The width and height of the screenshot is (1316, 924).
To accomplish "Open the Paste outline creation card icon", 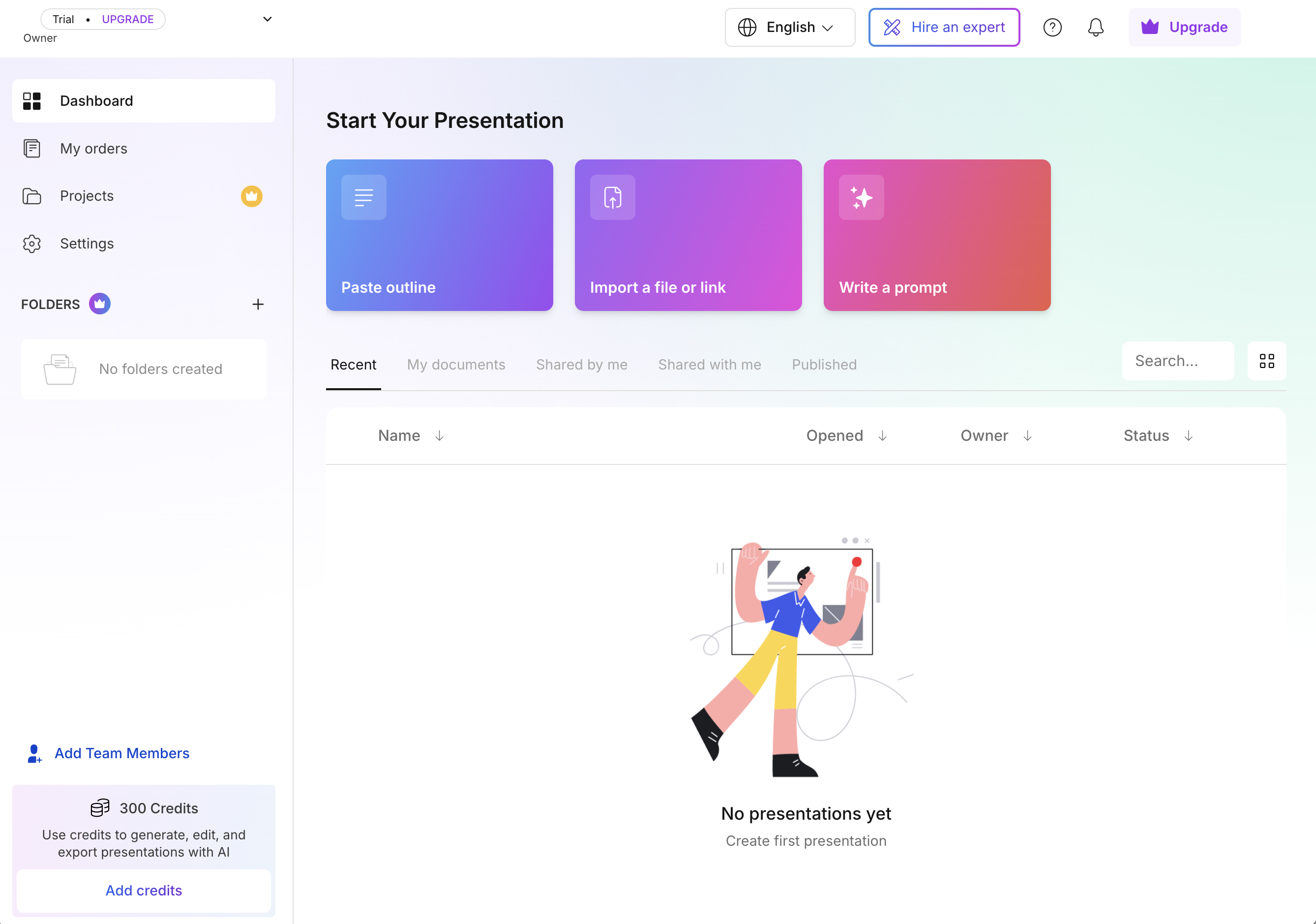I will pos(363,197).
